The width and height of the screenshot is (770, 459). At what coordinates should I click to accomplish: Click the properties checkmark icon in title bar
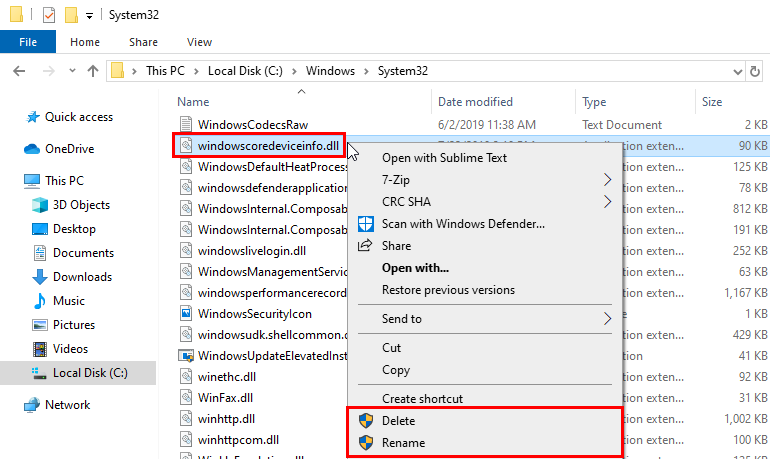49,15
